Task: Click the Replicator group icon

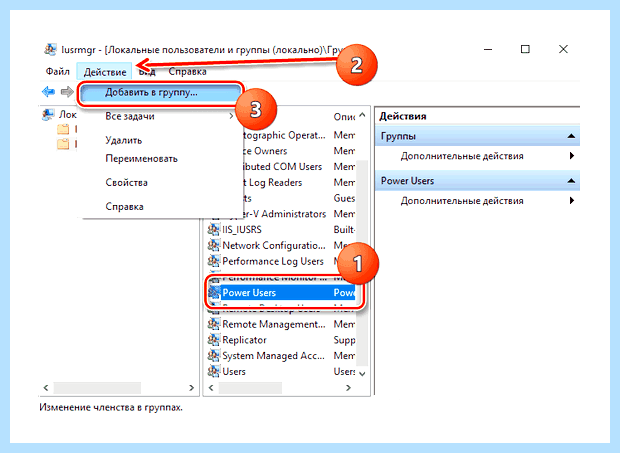Action: pyautogui.click(x=214, y=340)
